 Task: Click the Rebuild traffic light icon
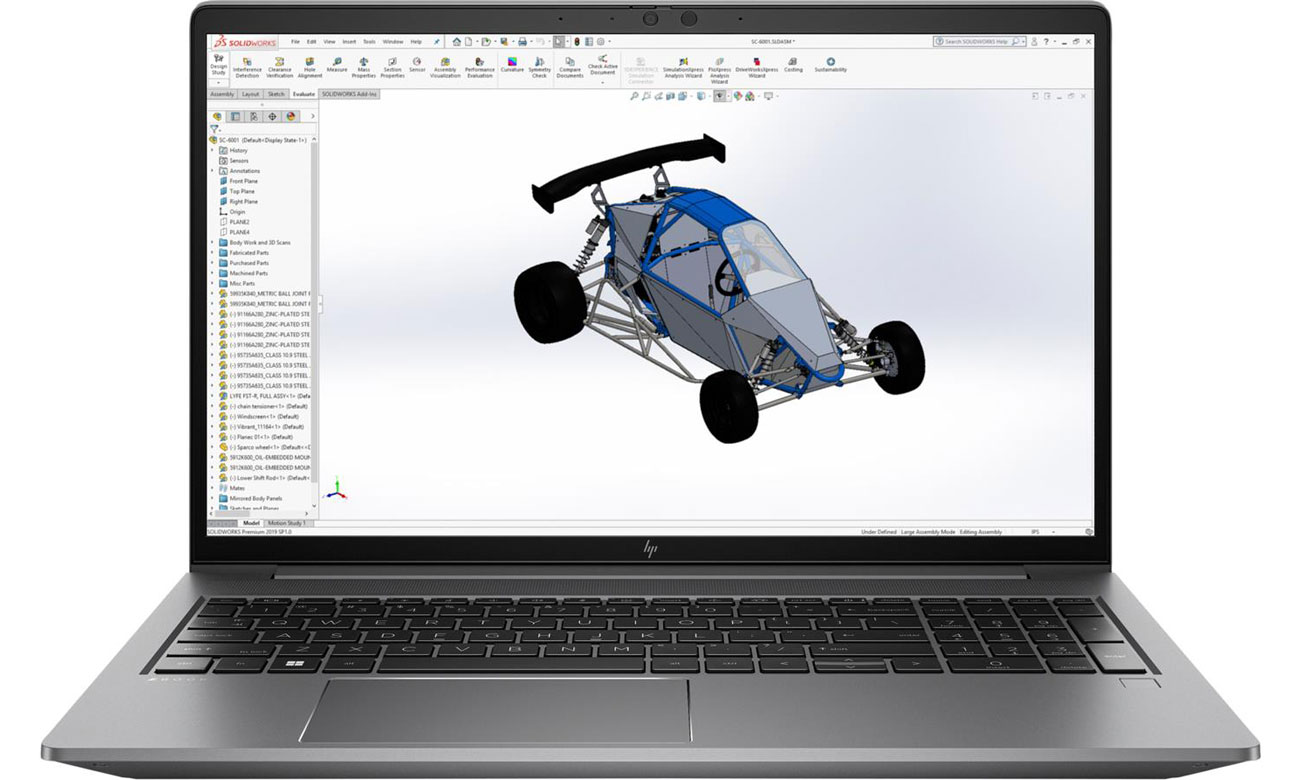(x=577, y=42)
